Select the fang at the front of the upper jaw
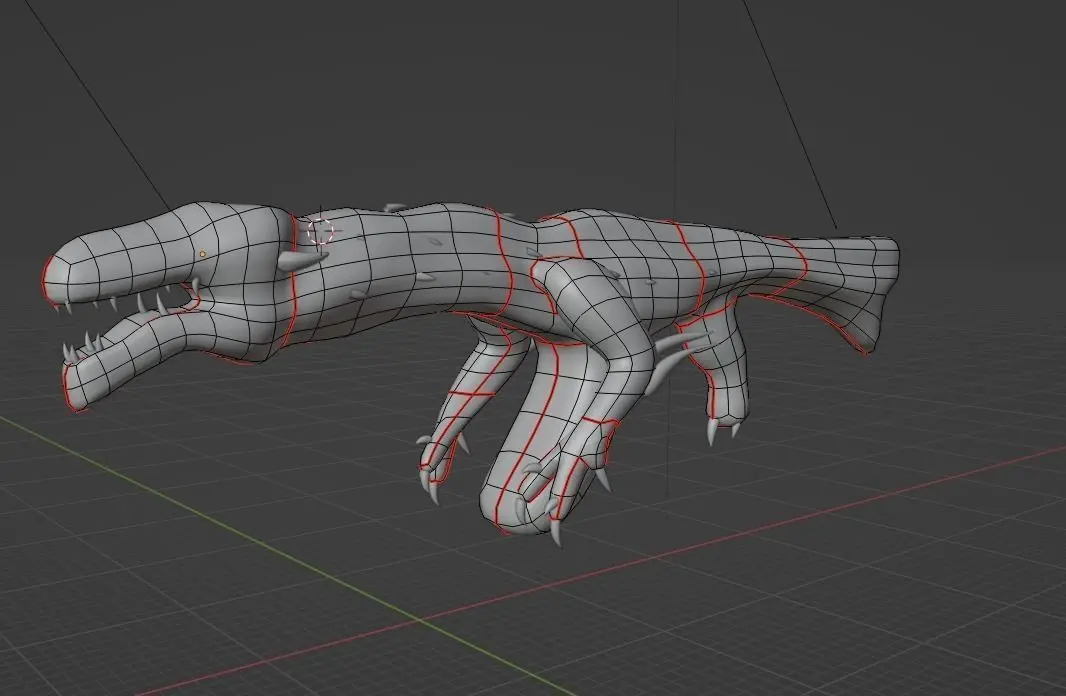 point(67,309)
